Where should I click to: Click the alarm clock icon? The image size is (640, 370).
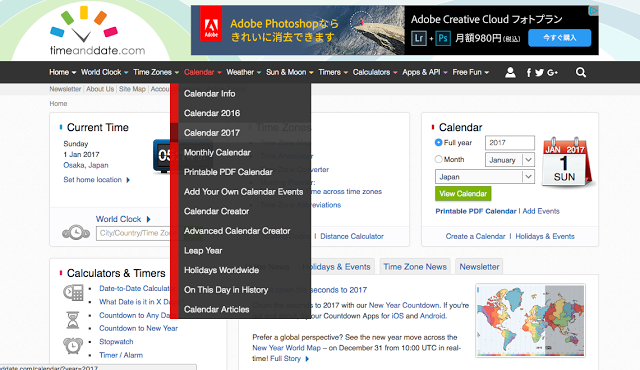click(x=73, y=346)
